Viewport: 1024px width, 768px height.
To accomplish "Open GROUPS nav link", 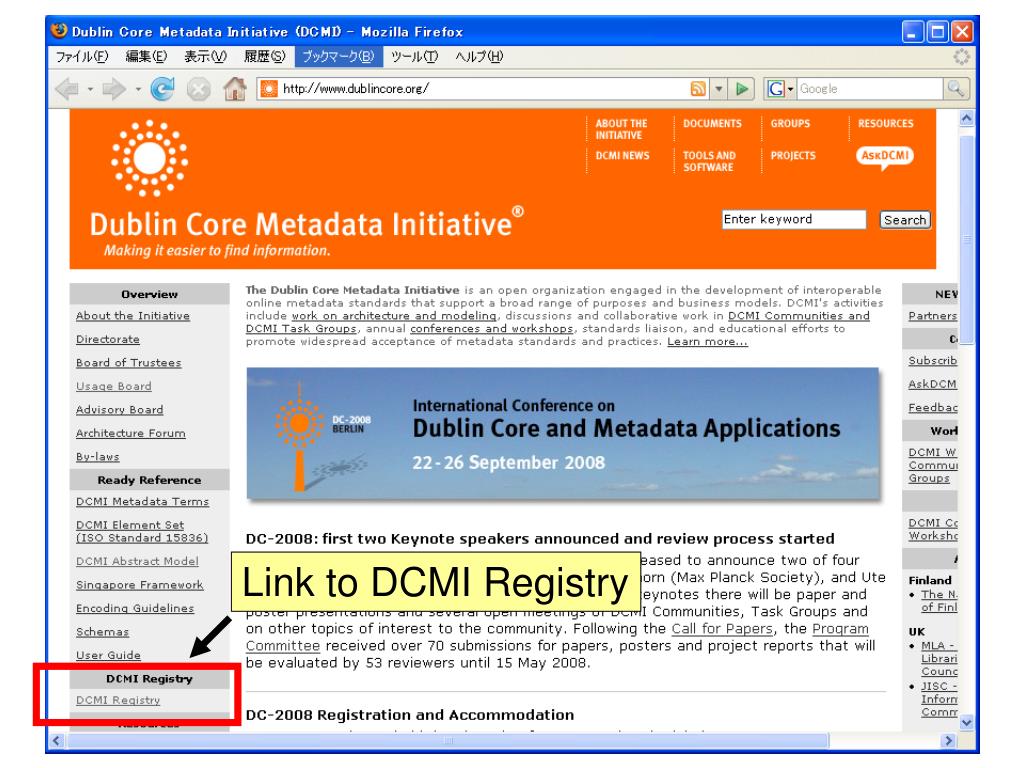I will pos(790,123).
